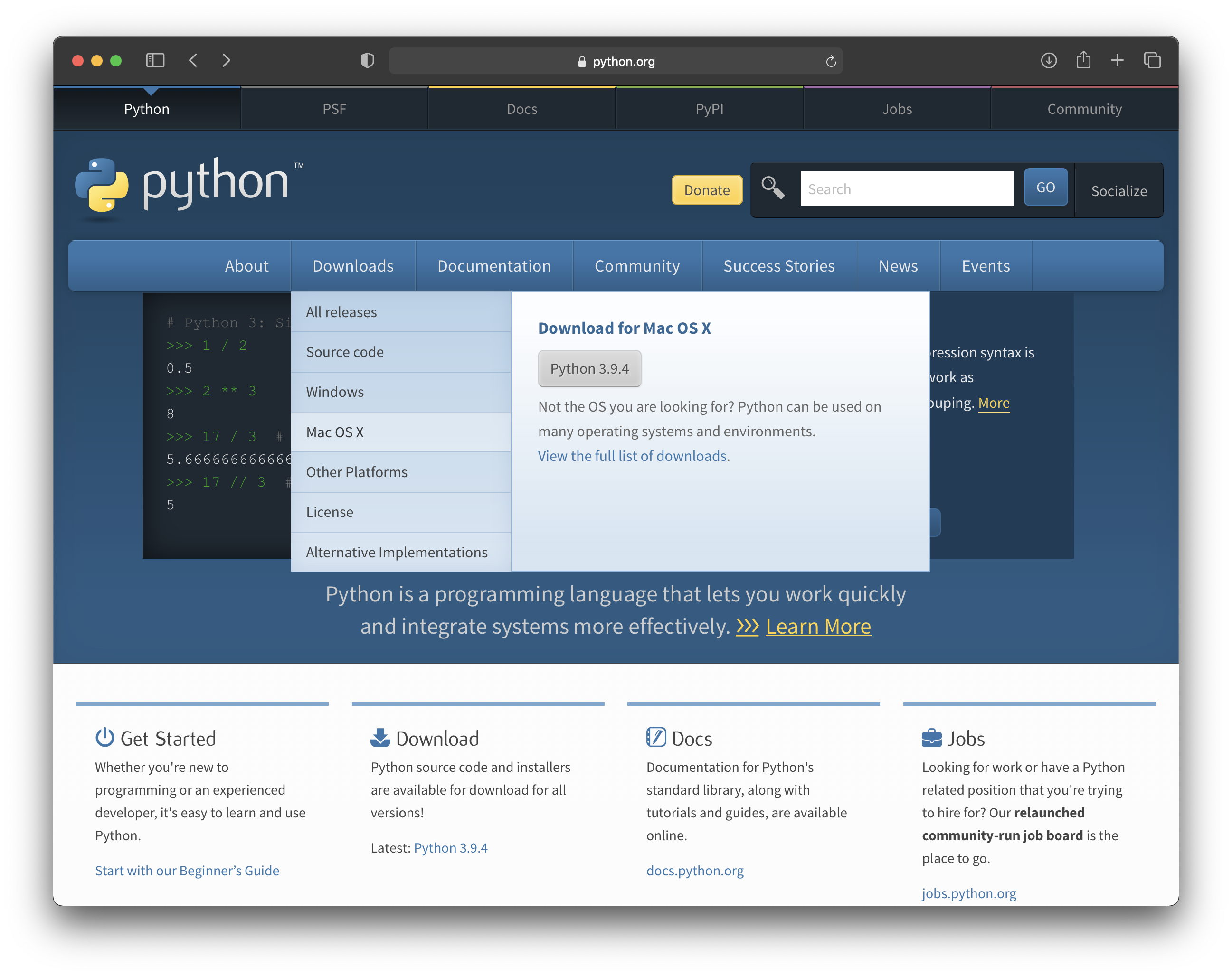
Task: Minimize the window with yellow button
Action: click(x=96, y=61)
